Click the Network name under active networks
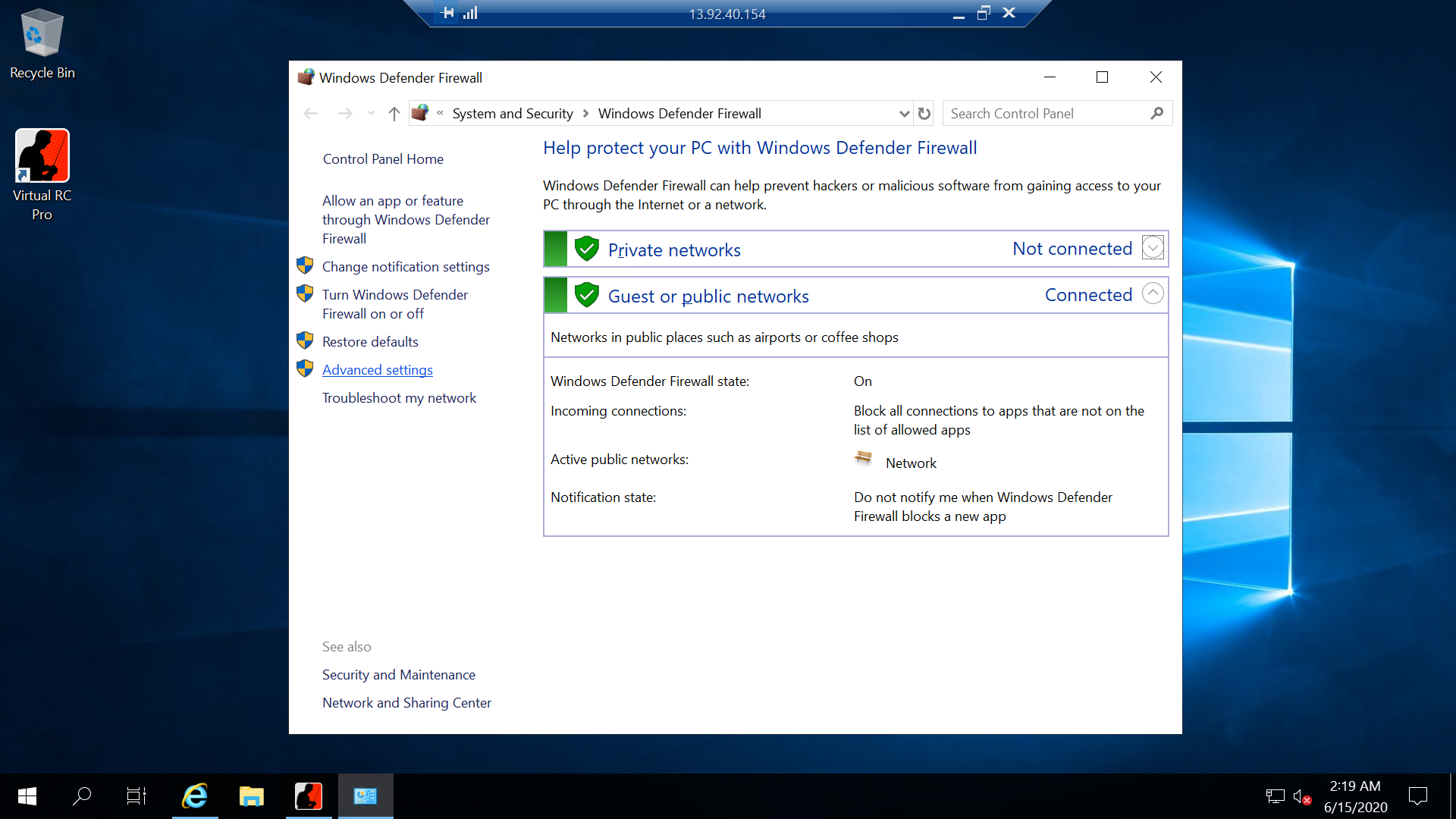The height and width of the screenshot is (819, 1456). (911, 463)
